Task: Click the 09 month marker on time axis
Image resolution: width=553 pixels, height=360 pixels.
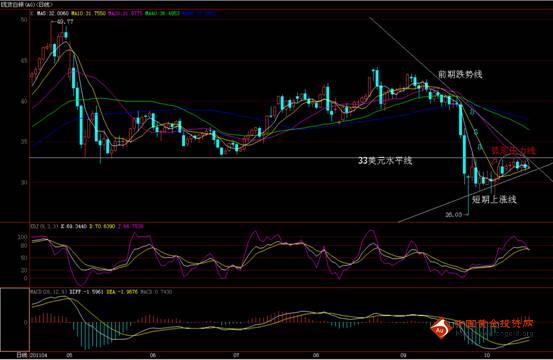Action: coord(403,355)
